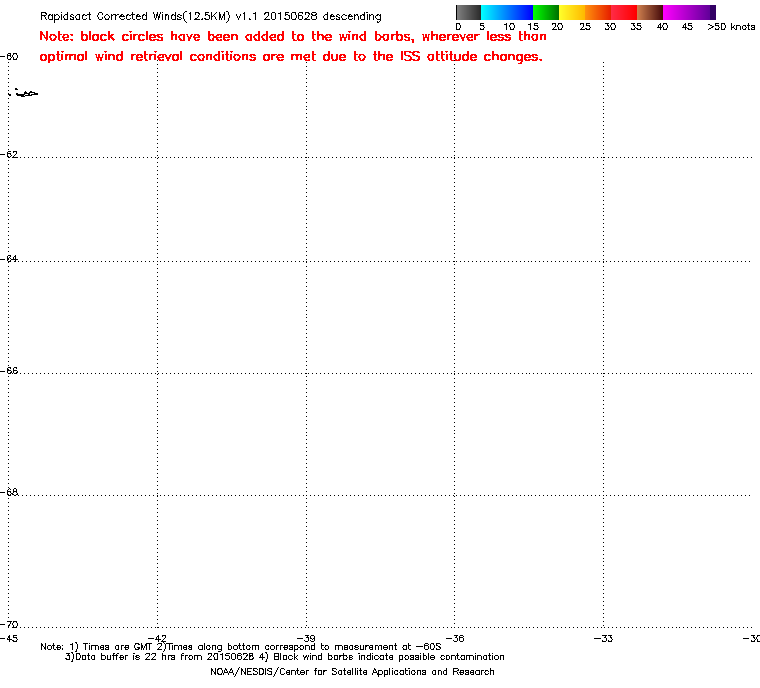
Task: Click the -62 latitude label
Action: [x=9, y=154]
